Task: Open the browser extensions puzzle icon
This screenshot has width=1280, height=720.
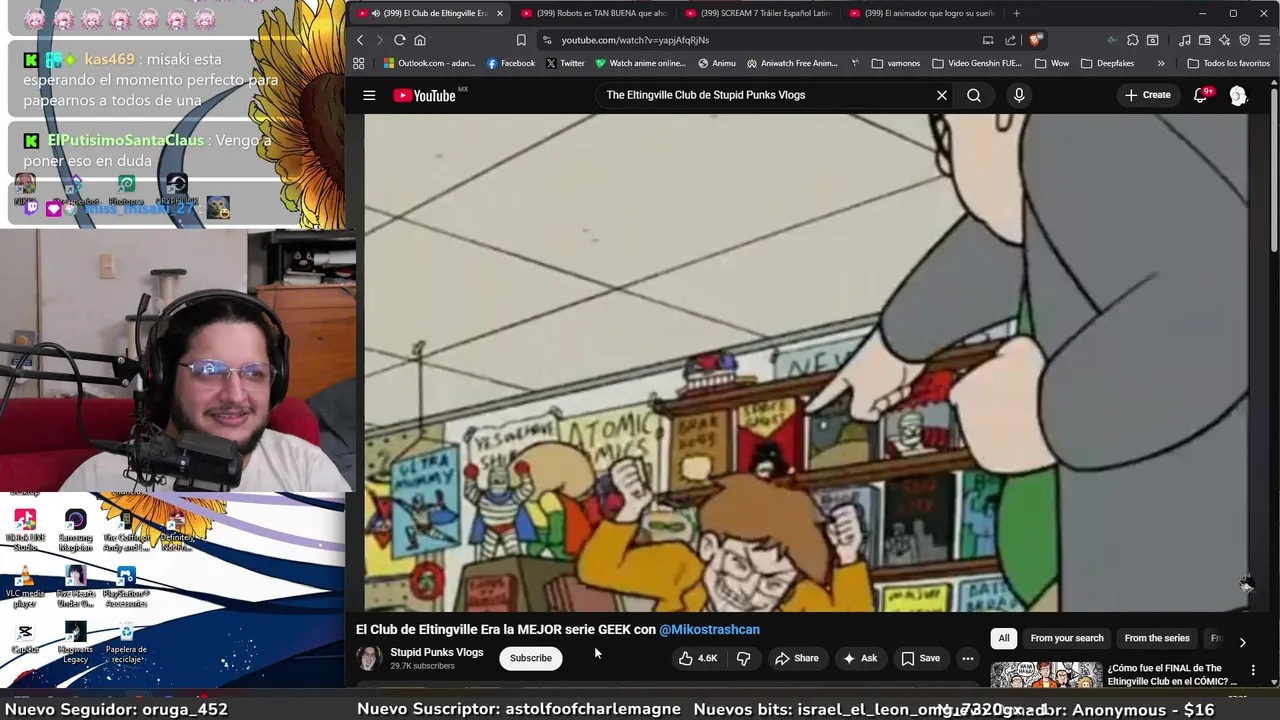Action: coord(1132,40)
